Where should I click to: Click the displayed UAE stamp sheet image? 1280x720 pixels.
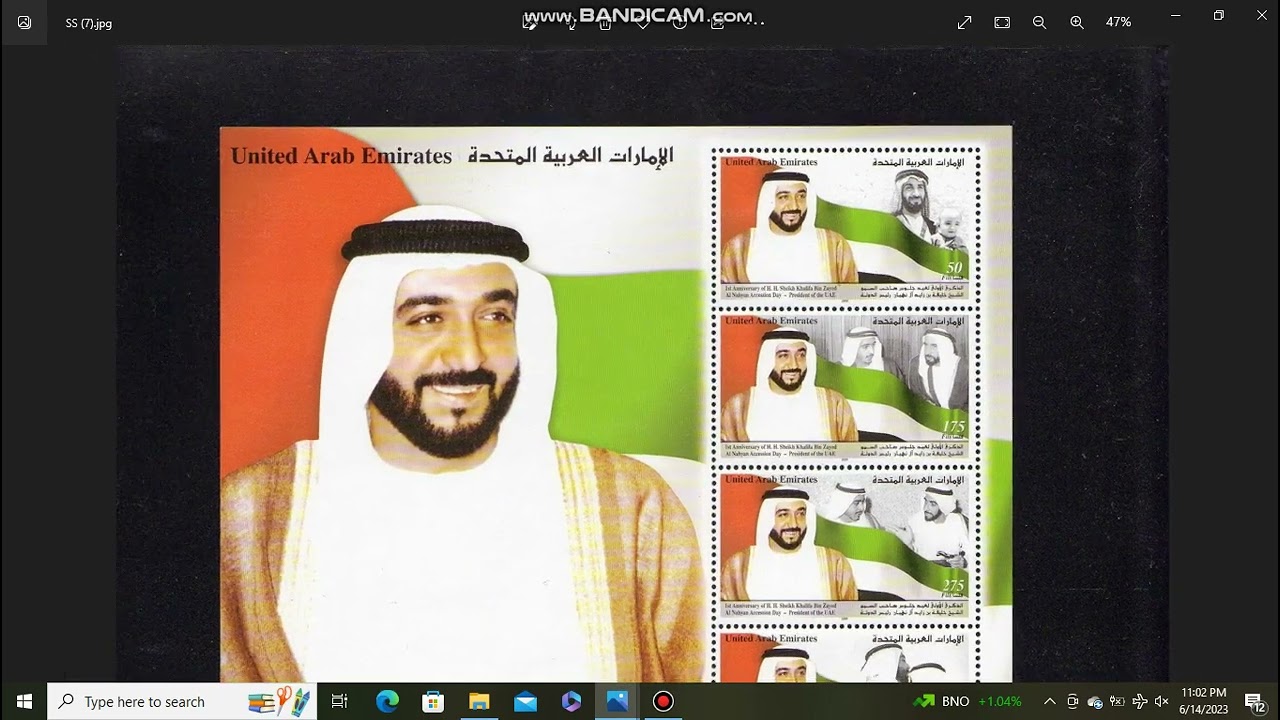click(x=616, y=403)
